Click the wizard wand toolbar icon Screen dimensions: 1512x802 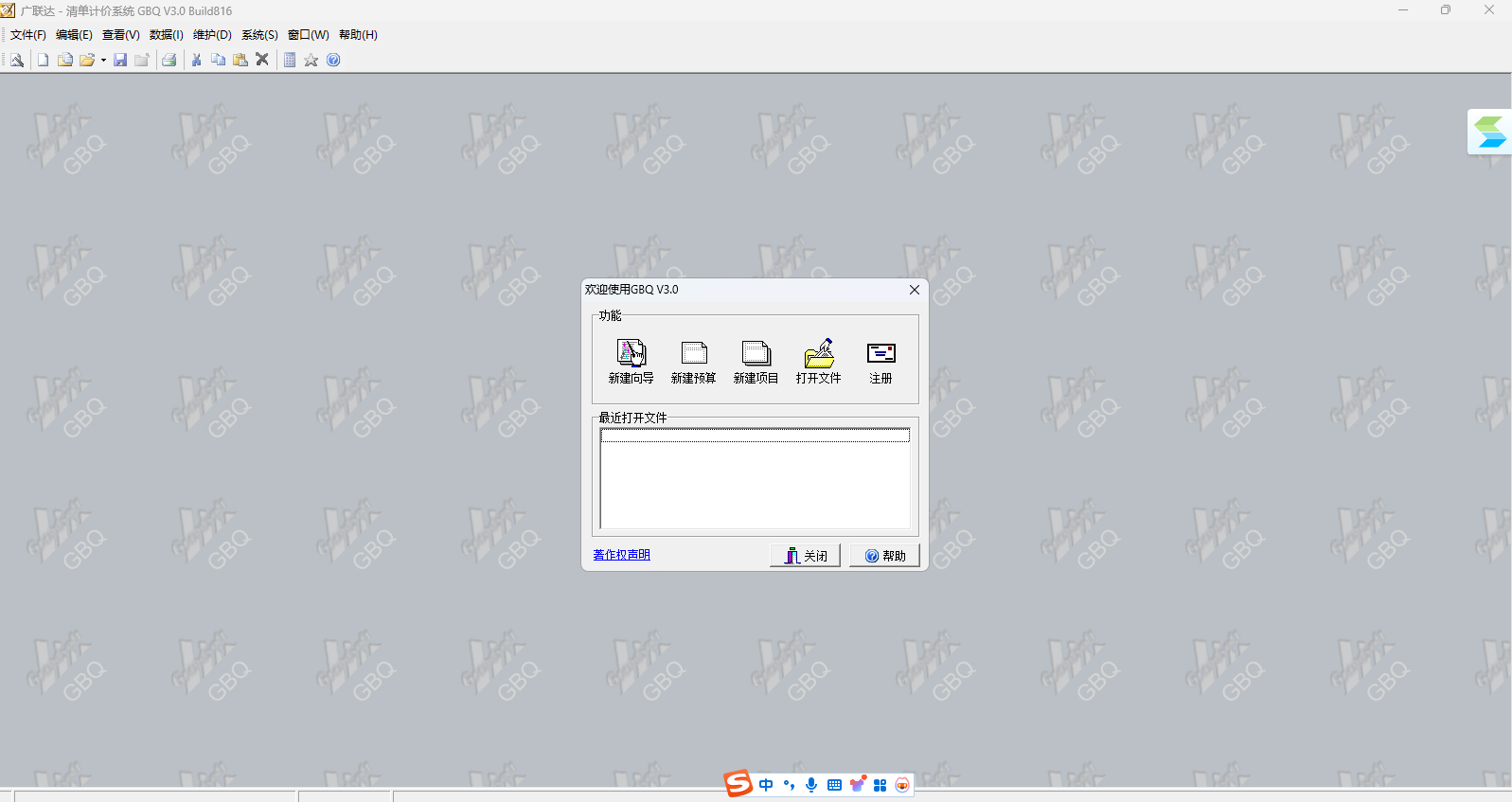point(17,60)
